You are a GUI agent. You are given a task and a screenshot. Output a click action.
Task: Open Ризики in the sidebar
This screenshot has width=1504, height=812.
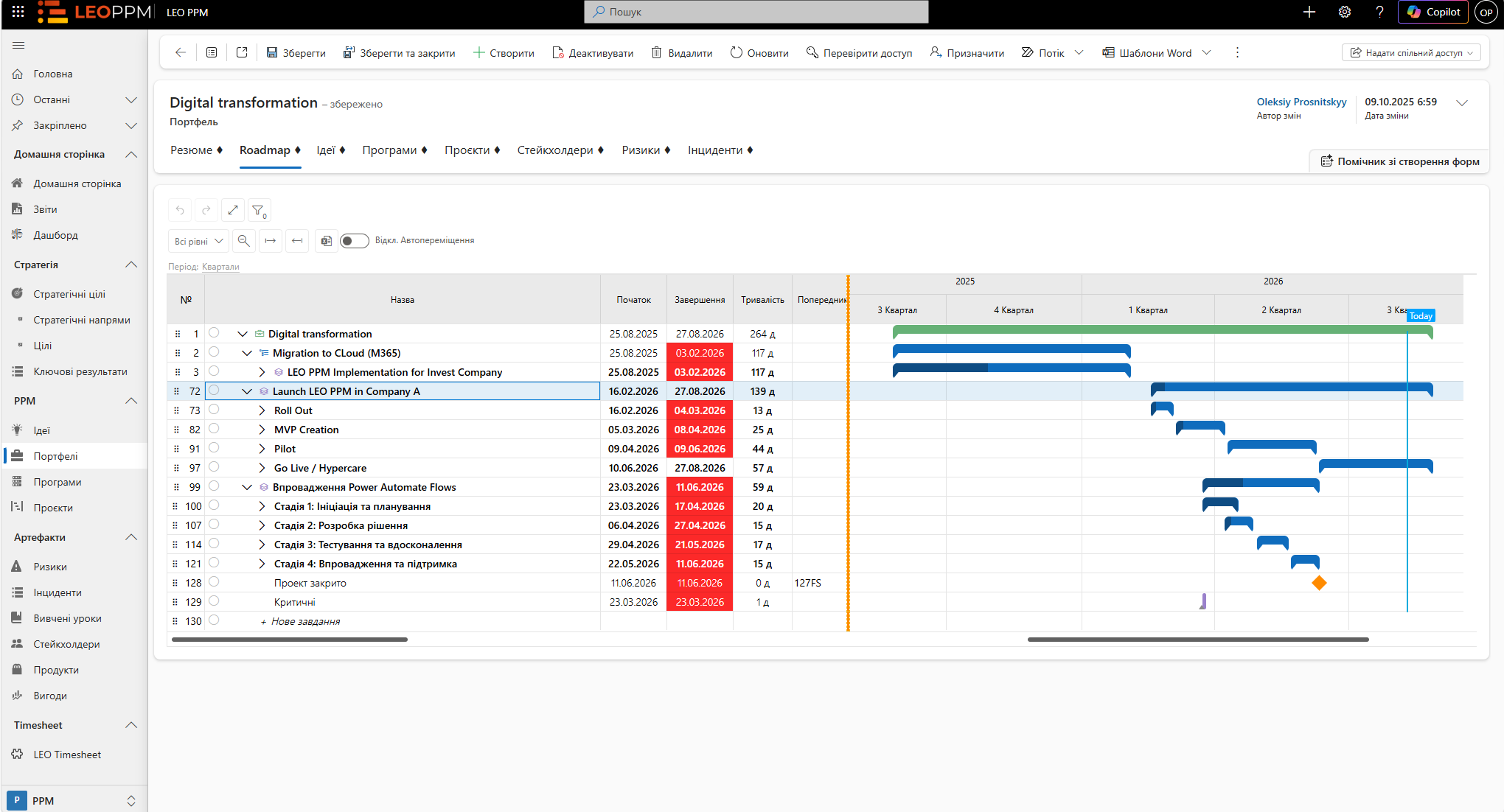(50, 567)
